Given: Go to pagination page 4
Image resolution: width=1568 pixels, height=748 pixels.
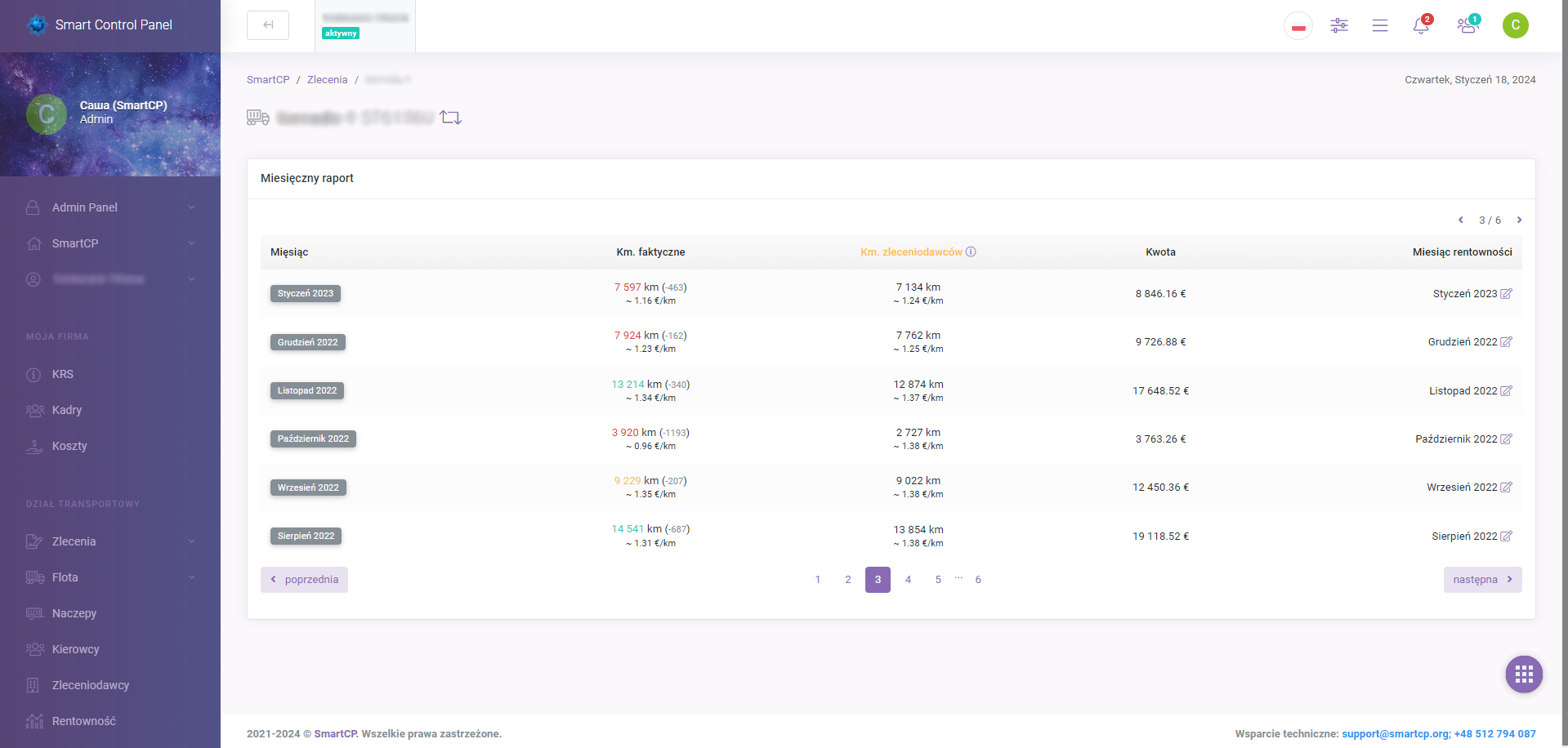Looking at the screenshot, I should click(x=908, y=580).
